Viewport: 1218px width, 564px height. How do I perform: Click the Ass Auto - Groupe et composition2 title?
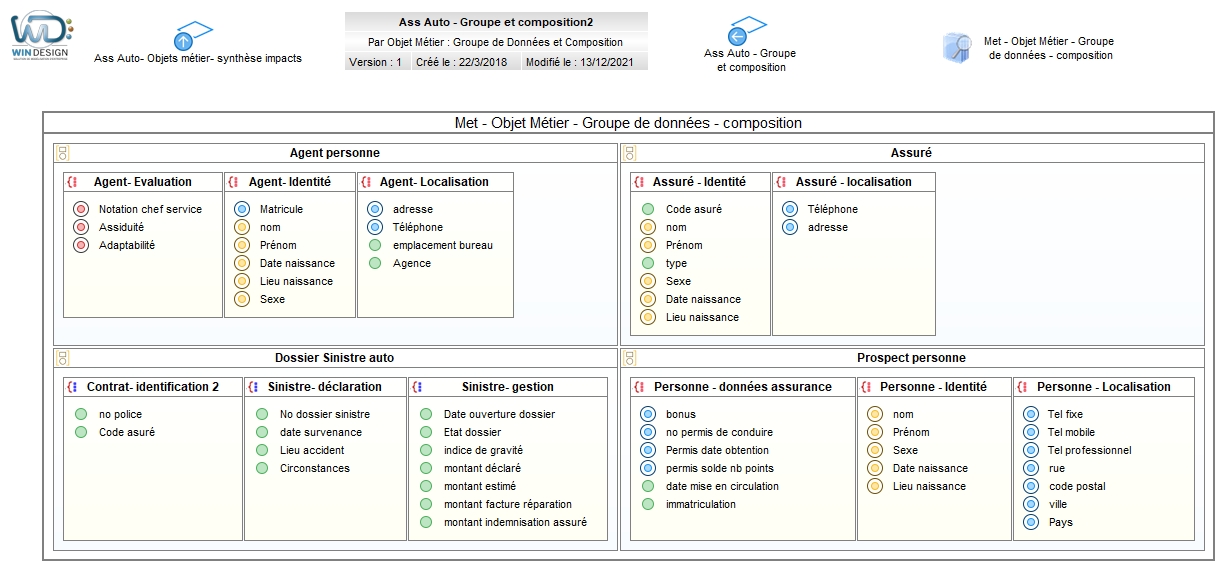point(496,21)
